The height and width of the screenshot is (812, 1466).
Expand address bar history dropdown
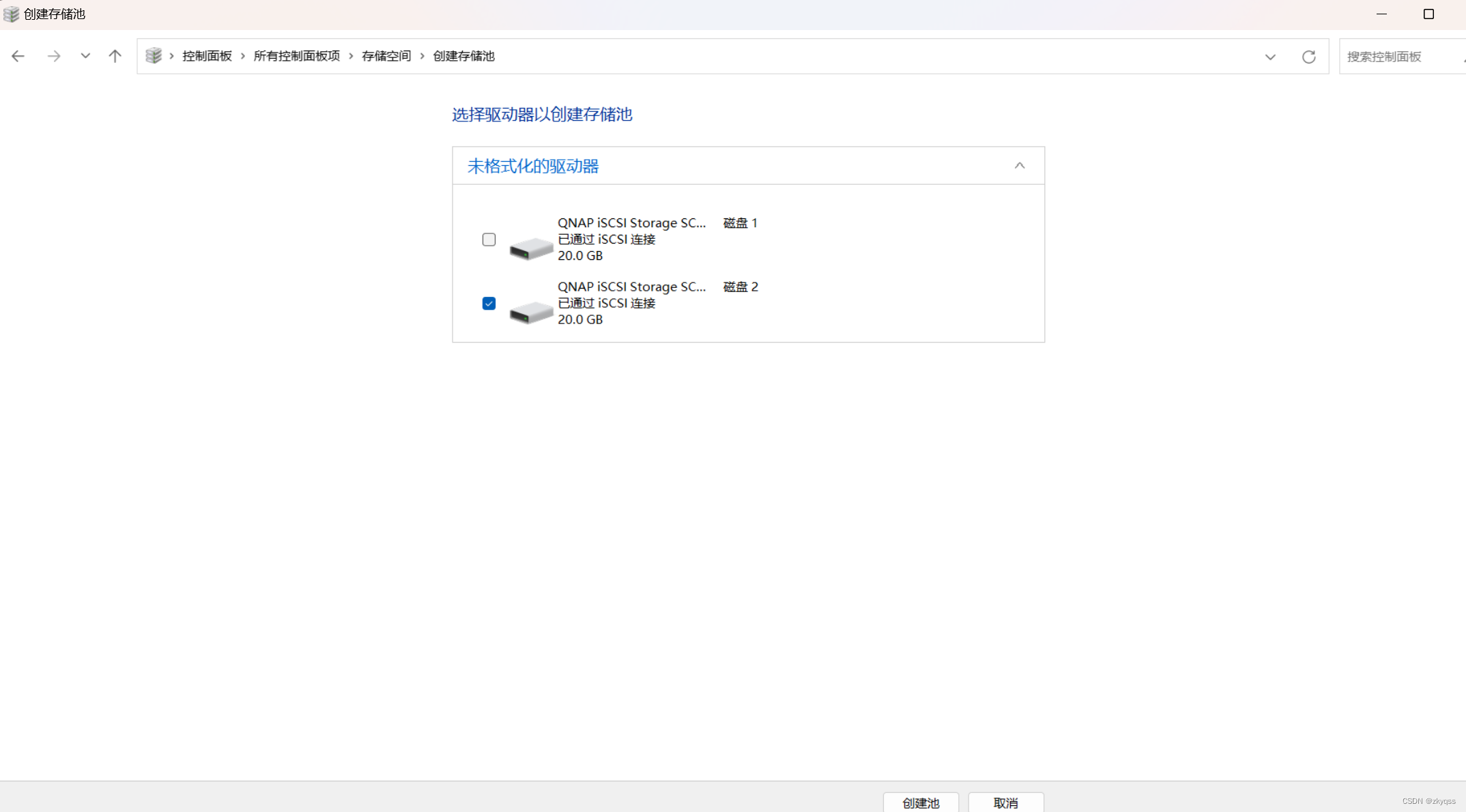pos(1270,57)
